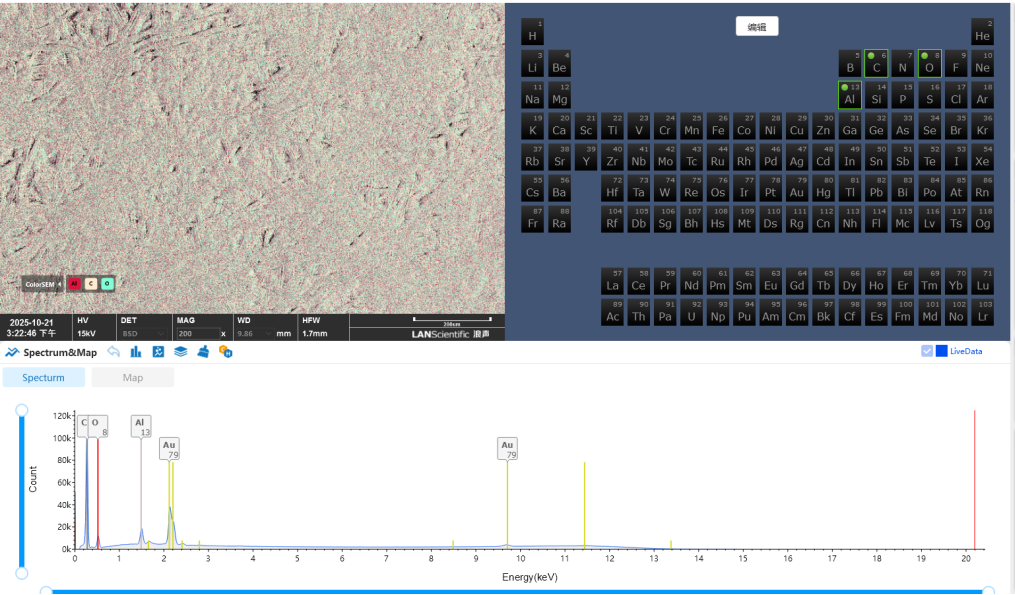1015x595 pixels.
Task: Toggle the LiveData checkbox
Action: [927, 351]
